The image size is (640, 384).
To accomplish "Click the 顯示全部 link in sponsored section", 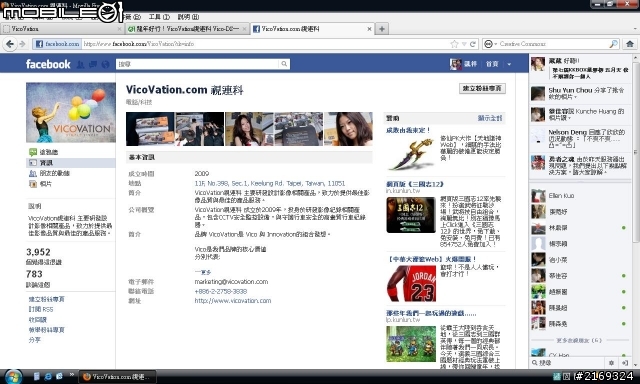I will [490, 118].
